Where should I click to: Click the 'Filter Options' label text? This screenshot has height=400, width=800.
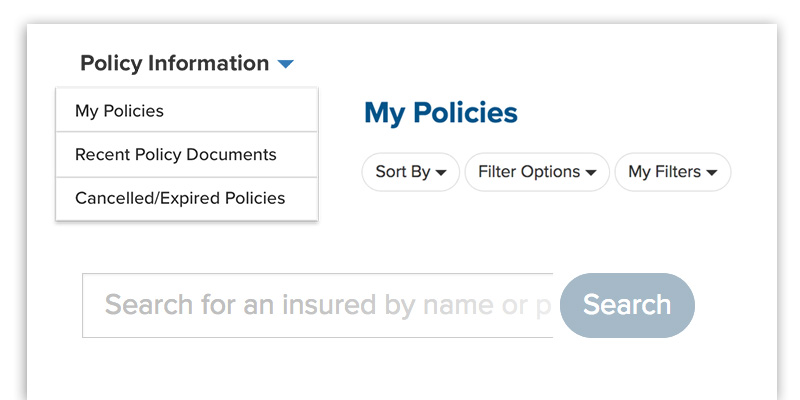[529, 172]
